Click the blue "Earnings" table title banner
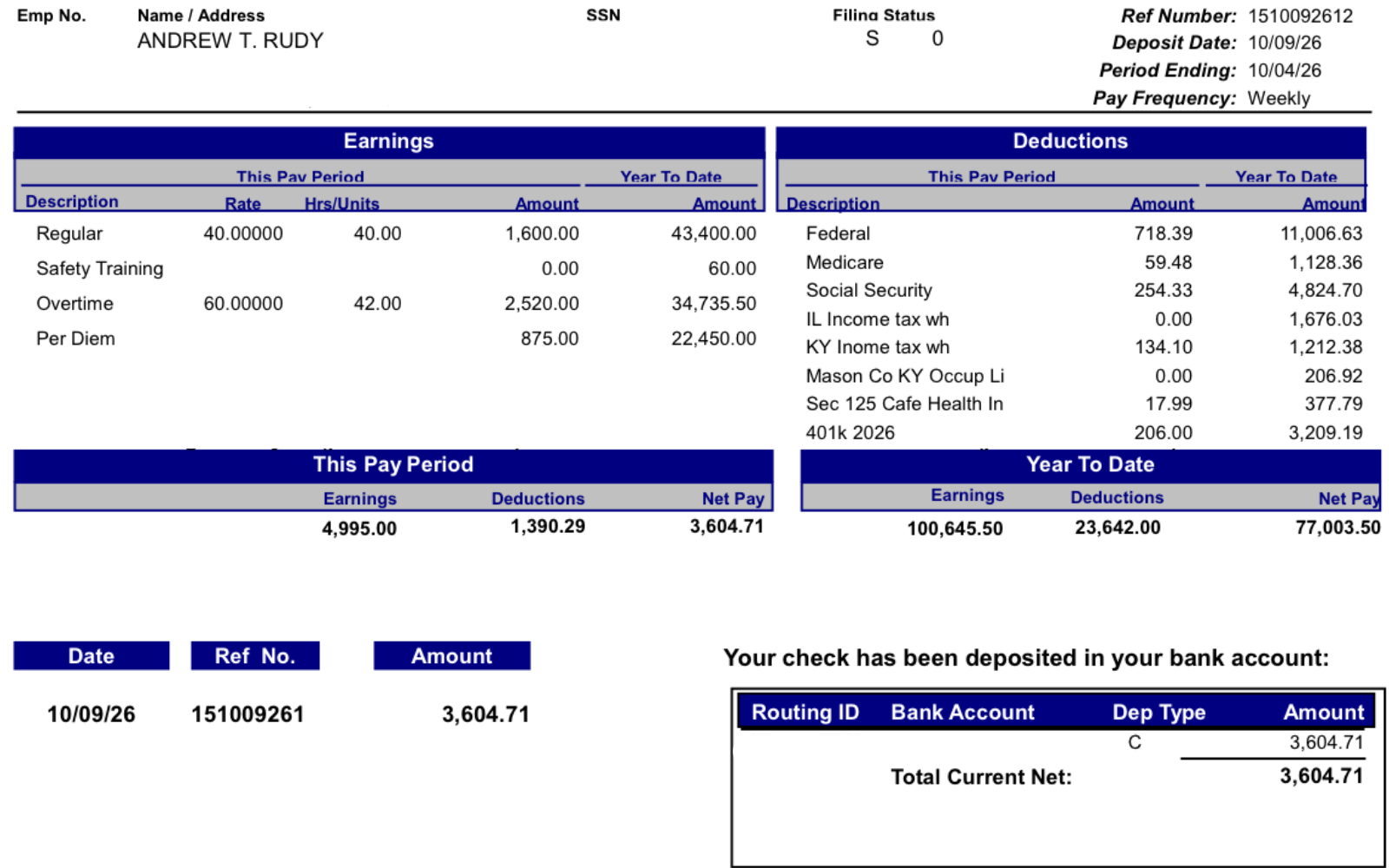Image resolution: width=1389 pixels, height=868 pixels. (389, 141)
